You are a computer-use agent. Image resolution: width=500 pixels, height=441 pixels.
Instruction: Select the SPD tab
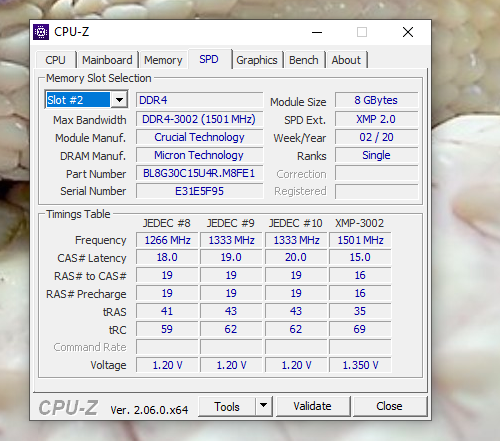click(209, 59)
